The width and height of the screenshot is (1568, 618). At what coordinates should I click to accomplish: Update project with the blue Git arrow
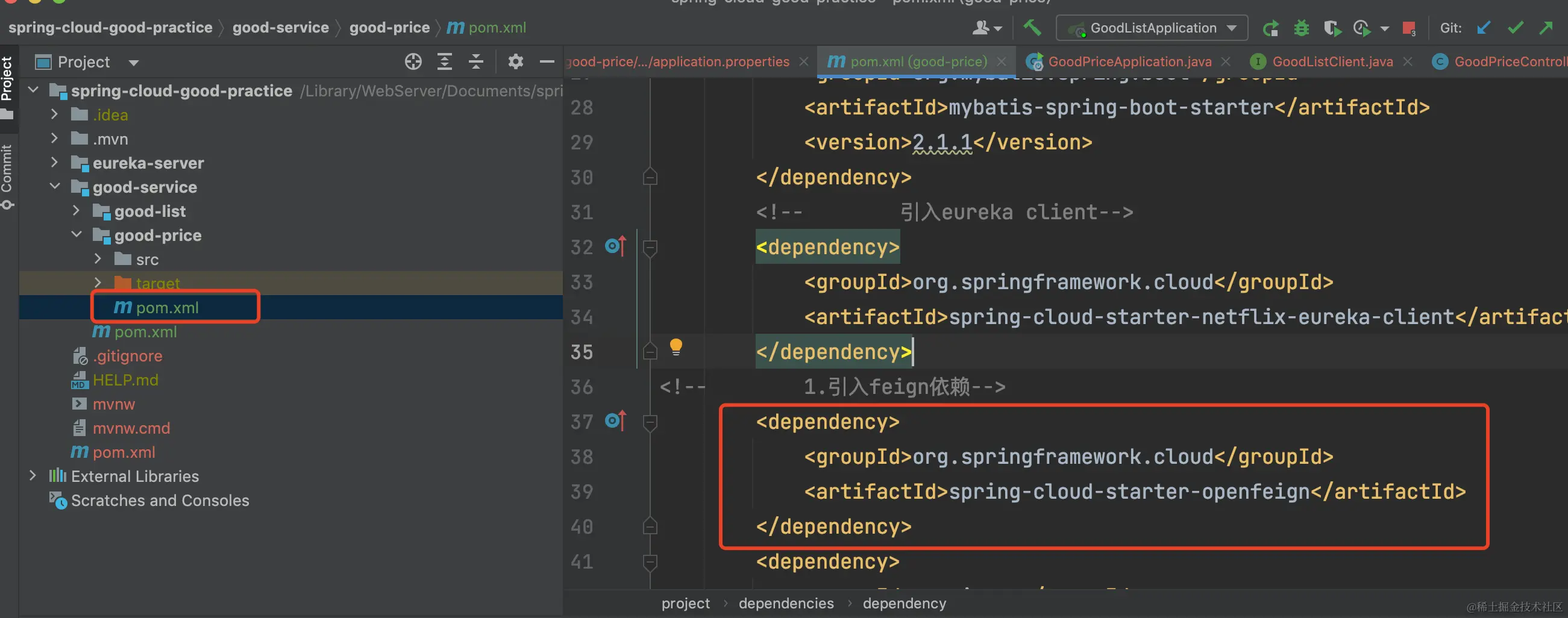click(1484, 28)
